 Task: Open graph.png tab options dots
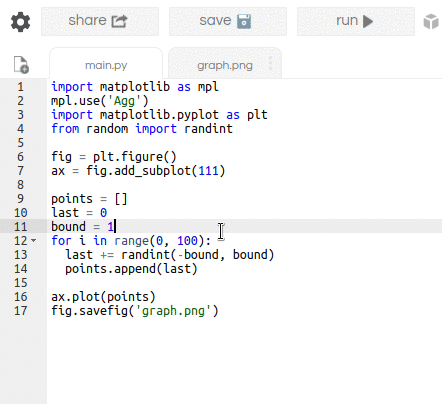(x=270, y=63)
